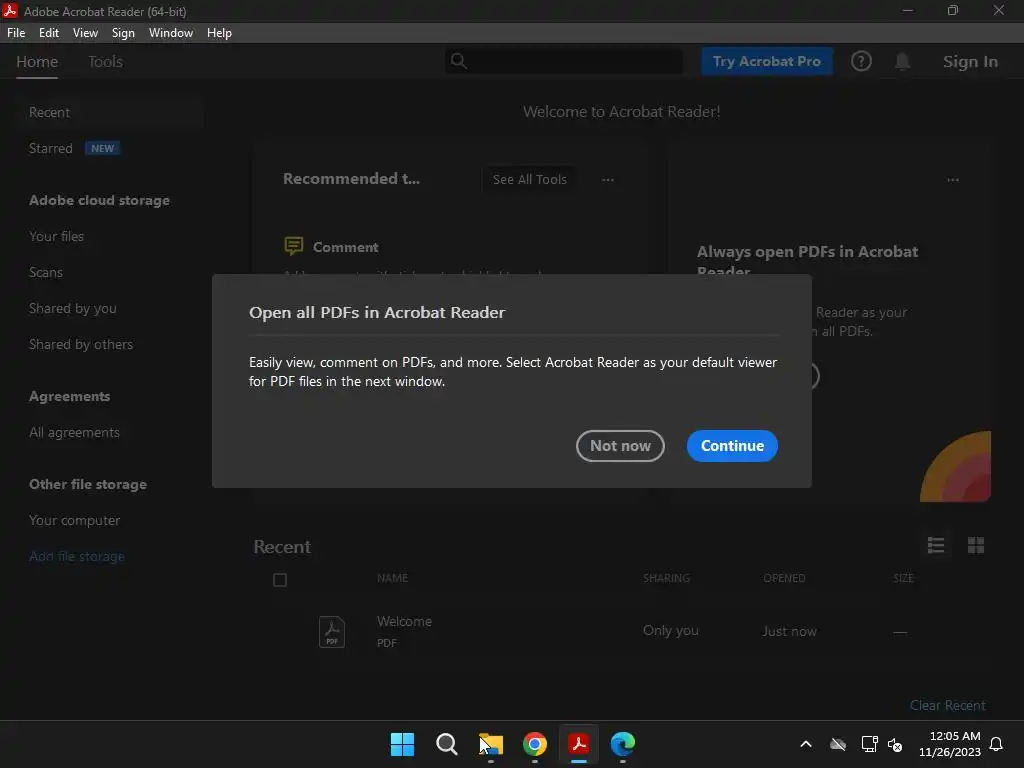Click the OPENED column header

pos(784,578)
